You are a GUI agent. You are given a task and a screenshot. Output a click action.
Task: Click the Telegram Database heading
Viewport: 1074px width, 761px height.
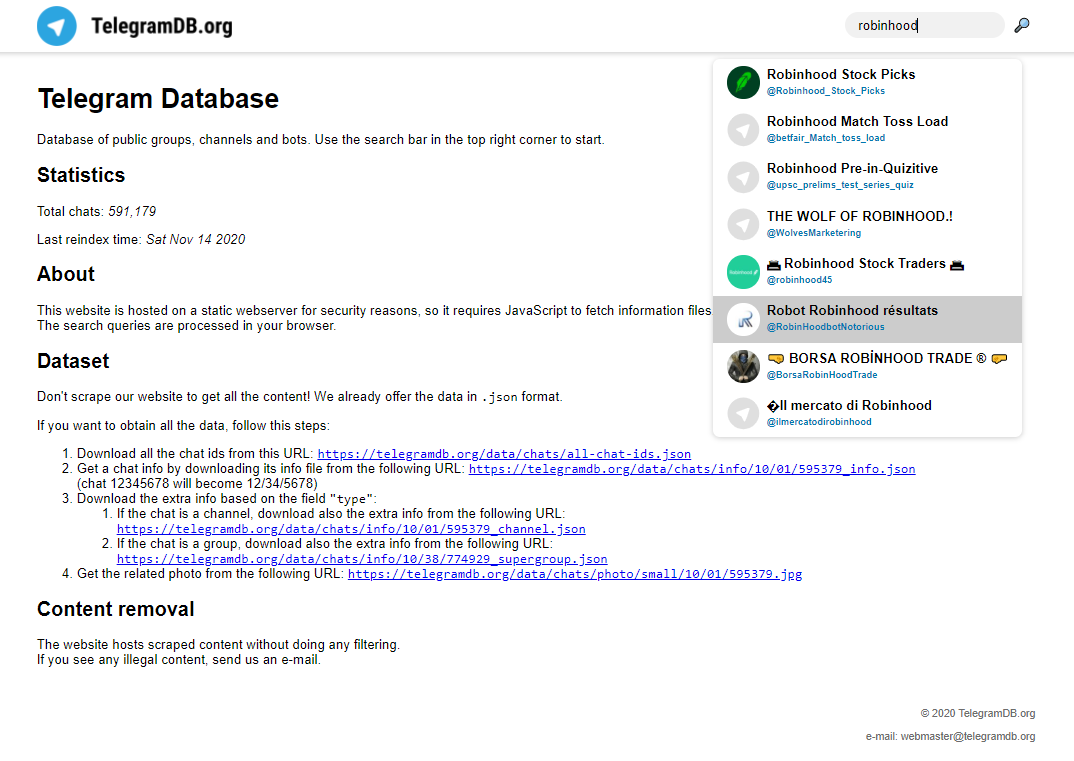tap(158, 99)
